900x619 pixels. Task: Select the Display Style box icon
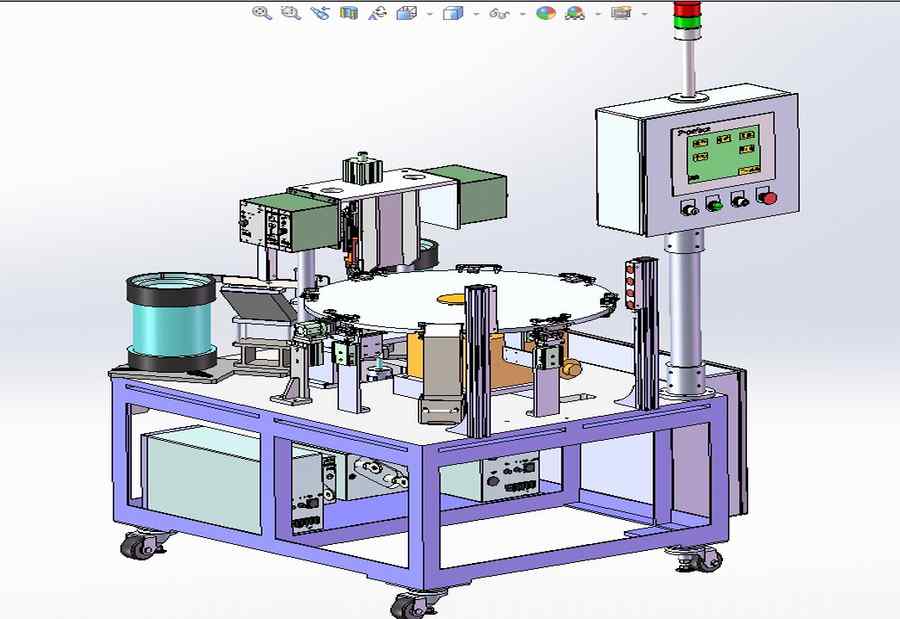coord(453,13)
